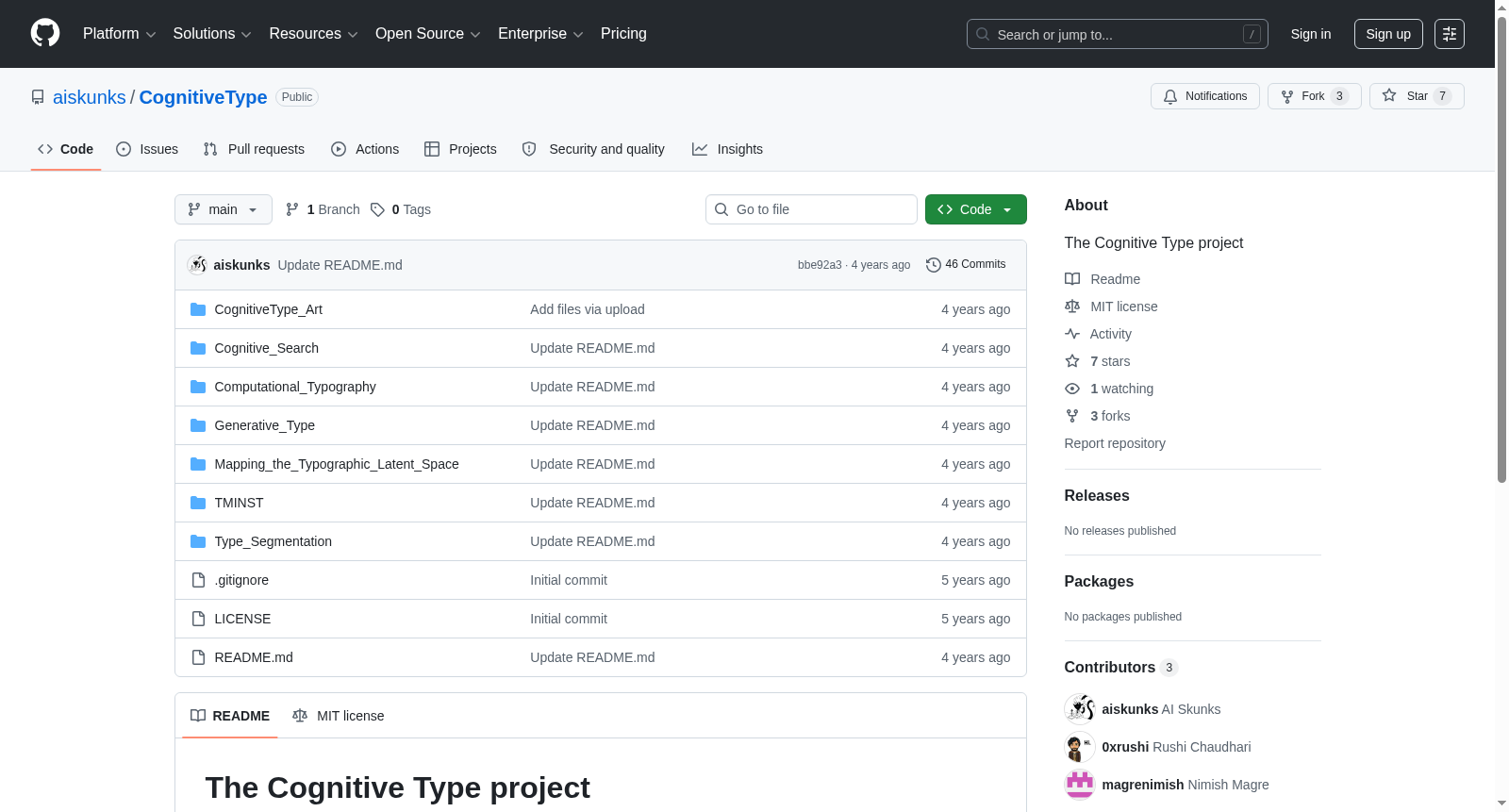Click the Type_Segmentation folder icon

pyautogui.click(x=198, y=541)
